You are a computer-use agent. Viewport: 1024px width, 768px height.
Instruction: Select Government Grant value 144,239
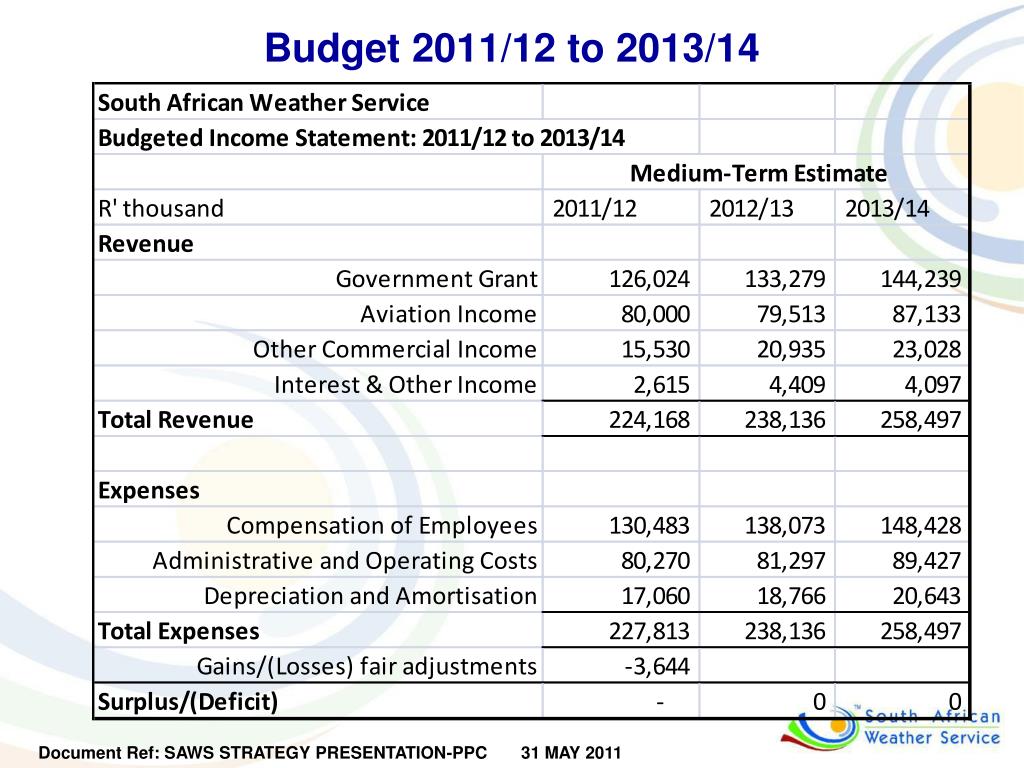point(921,279)
